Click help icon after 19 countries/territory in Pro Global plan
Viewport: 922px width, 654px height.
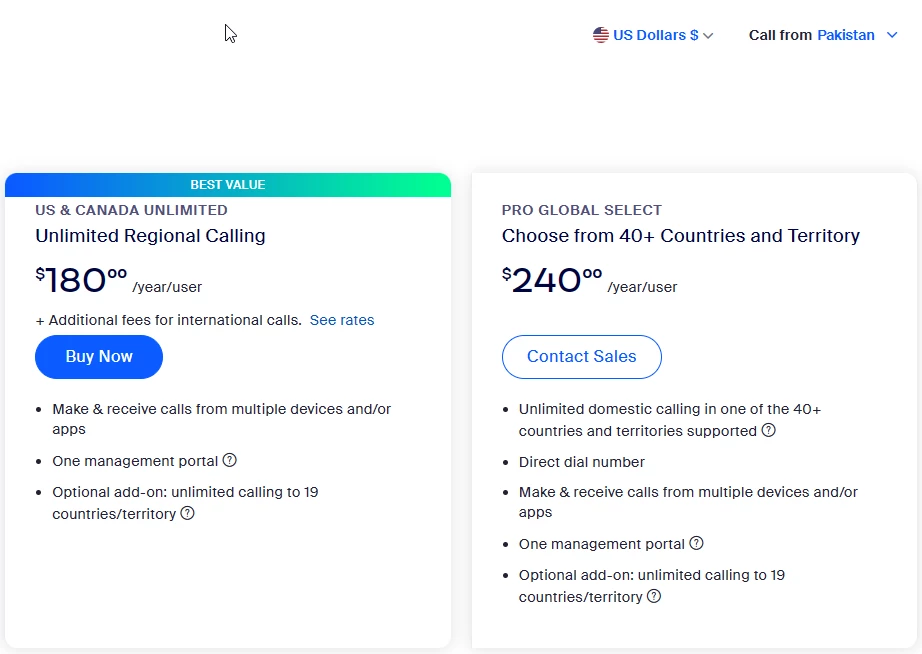pos(654,597)
